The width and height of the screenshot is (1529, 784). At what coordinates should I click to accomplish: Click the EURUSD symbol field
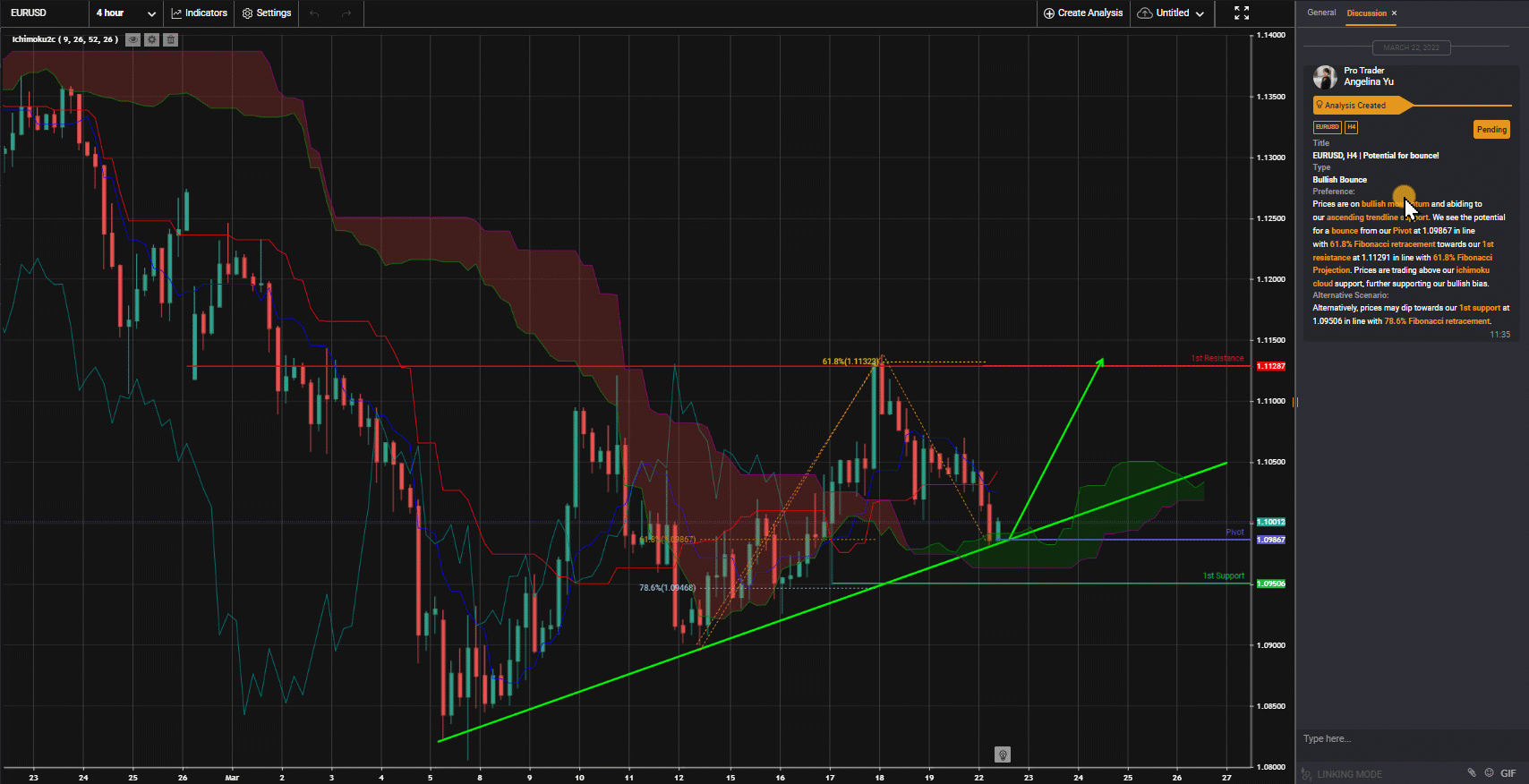(45, 13)
